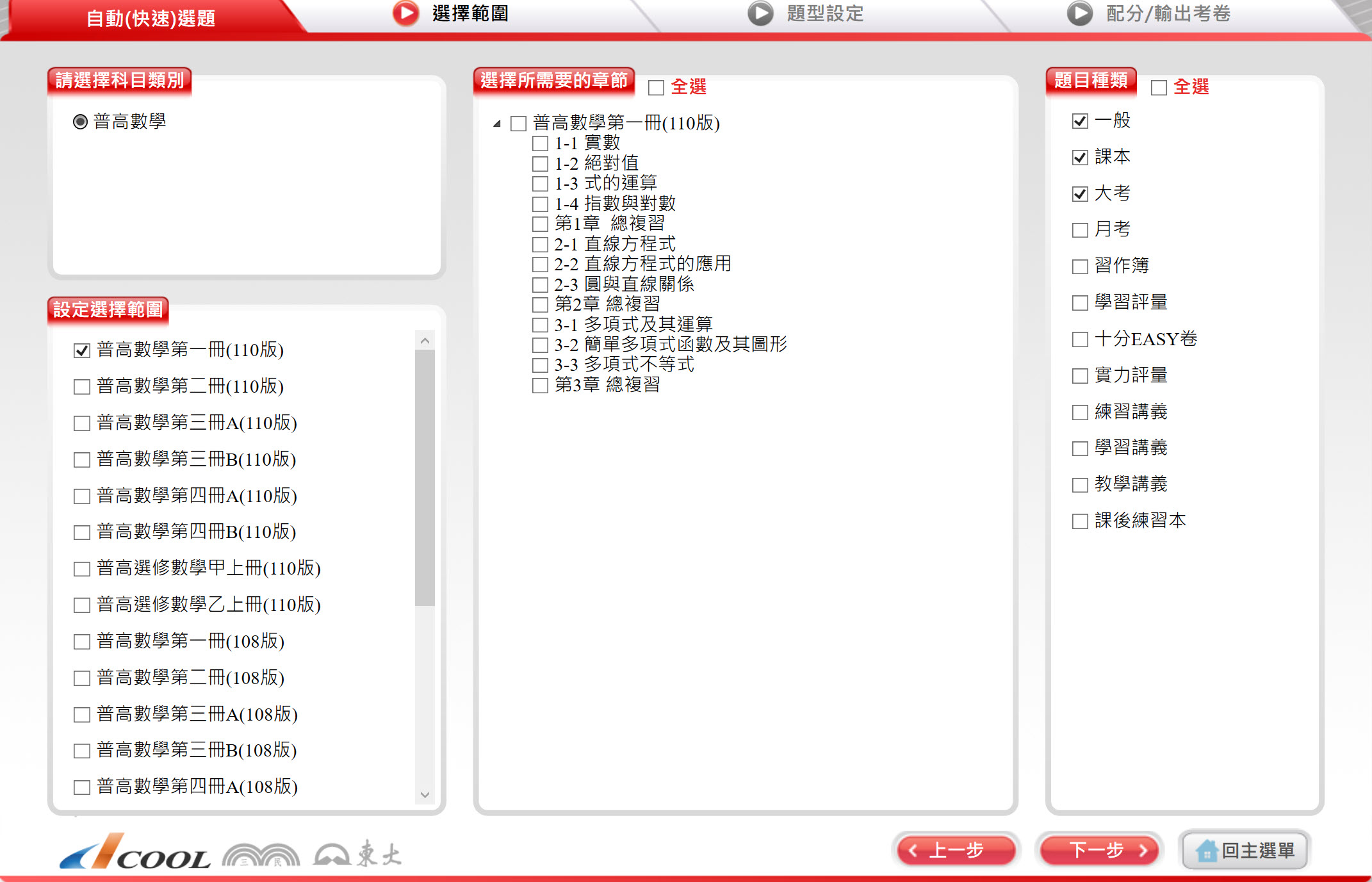Check chapter 2-1 直線方程式
1372x882 pixels.
point(541,245)
